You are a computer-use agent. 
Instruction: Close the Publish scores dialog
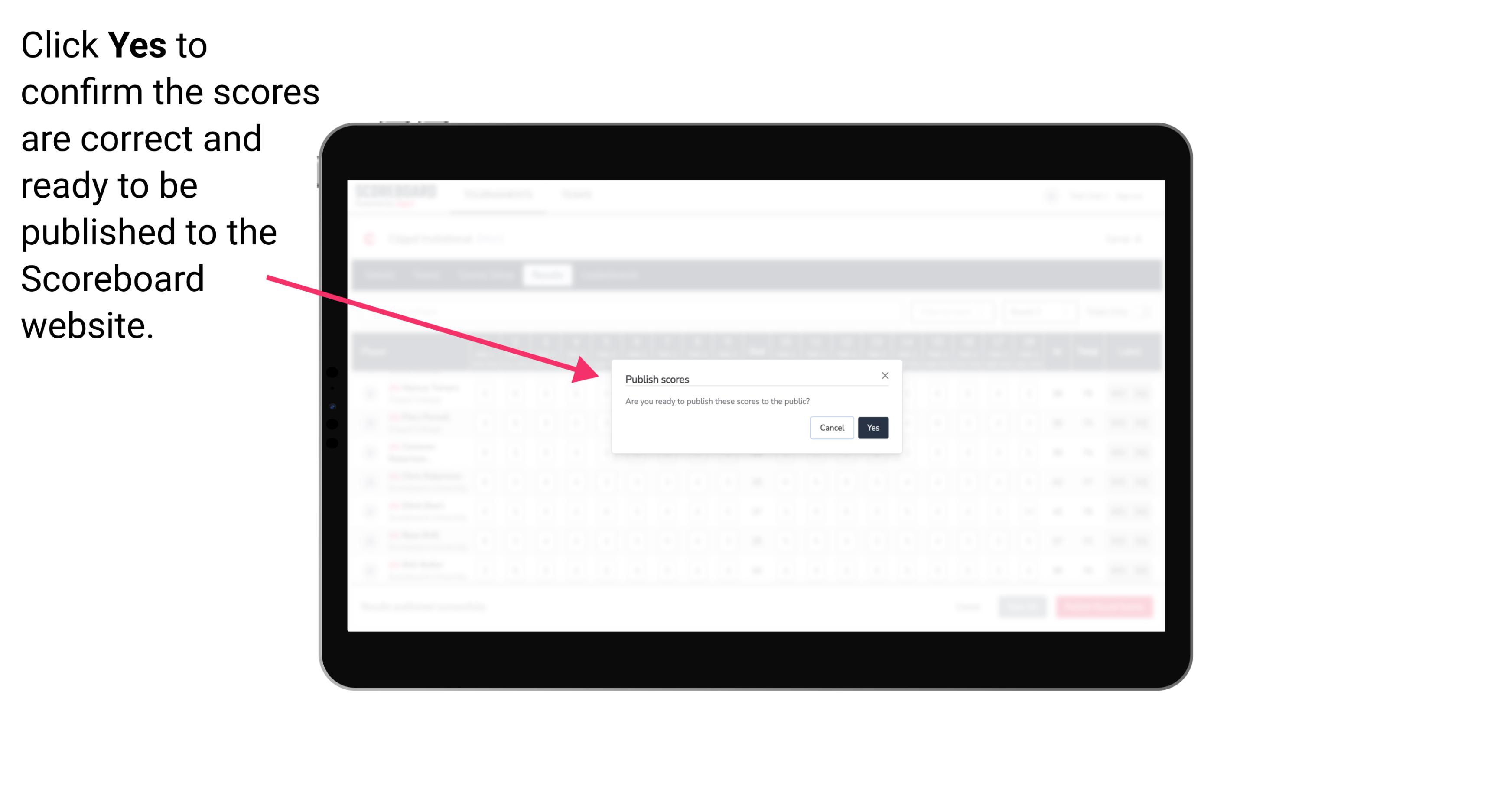(x=884, y=374)
